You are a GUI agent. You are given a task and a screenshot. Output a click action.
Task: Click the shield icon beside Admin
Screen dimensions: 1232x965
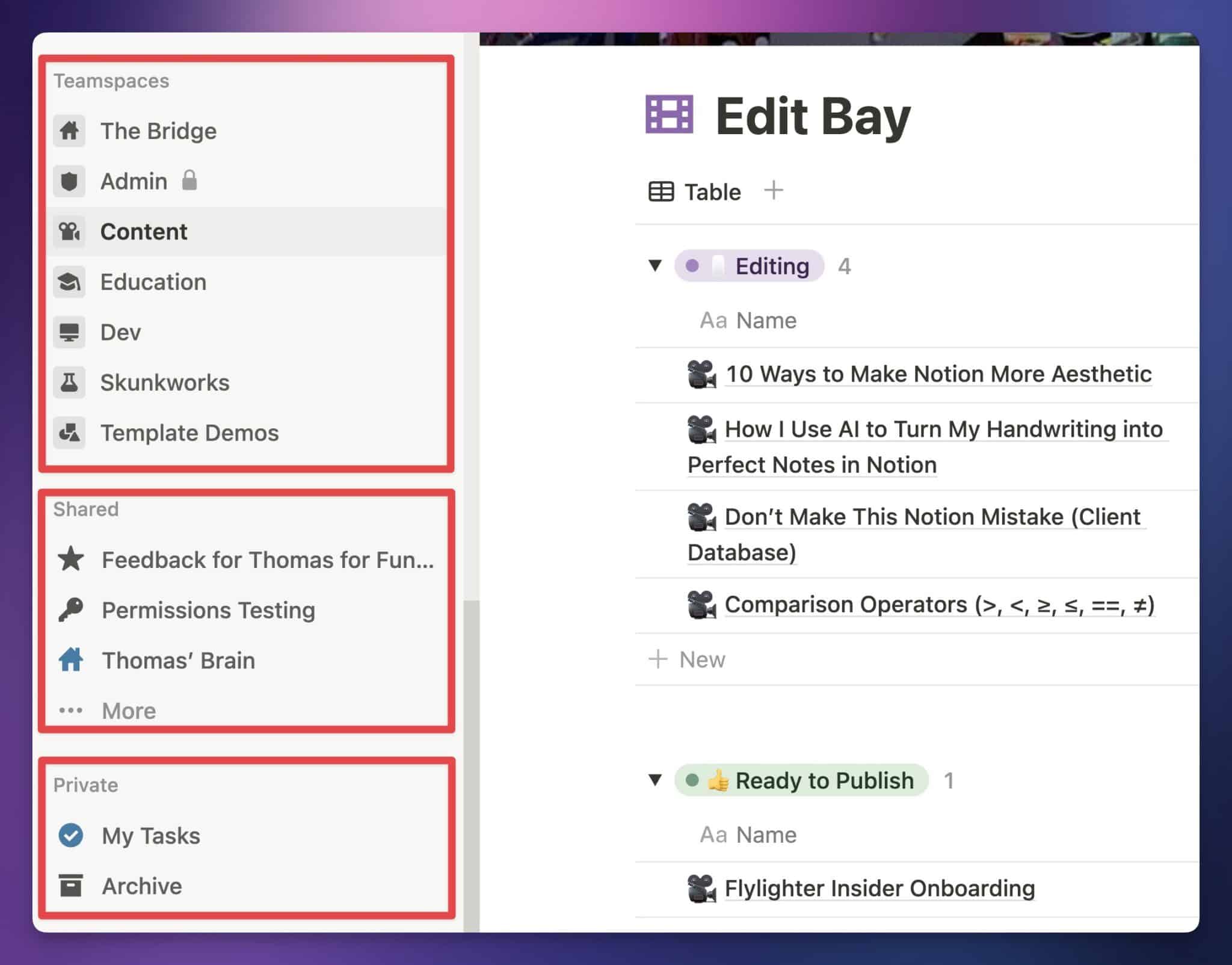tap(69, 181)
